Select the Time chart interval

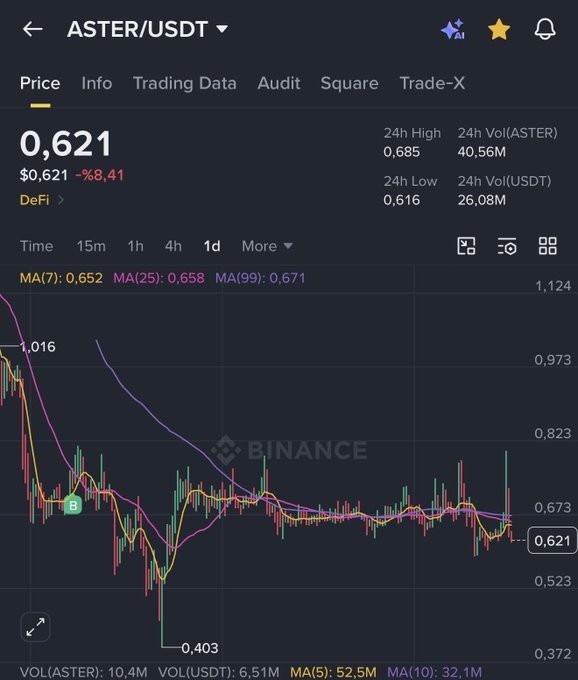pyautogui.click(x=36, y=246)
